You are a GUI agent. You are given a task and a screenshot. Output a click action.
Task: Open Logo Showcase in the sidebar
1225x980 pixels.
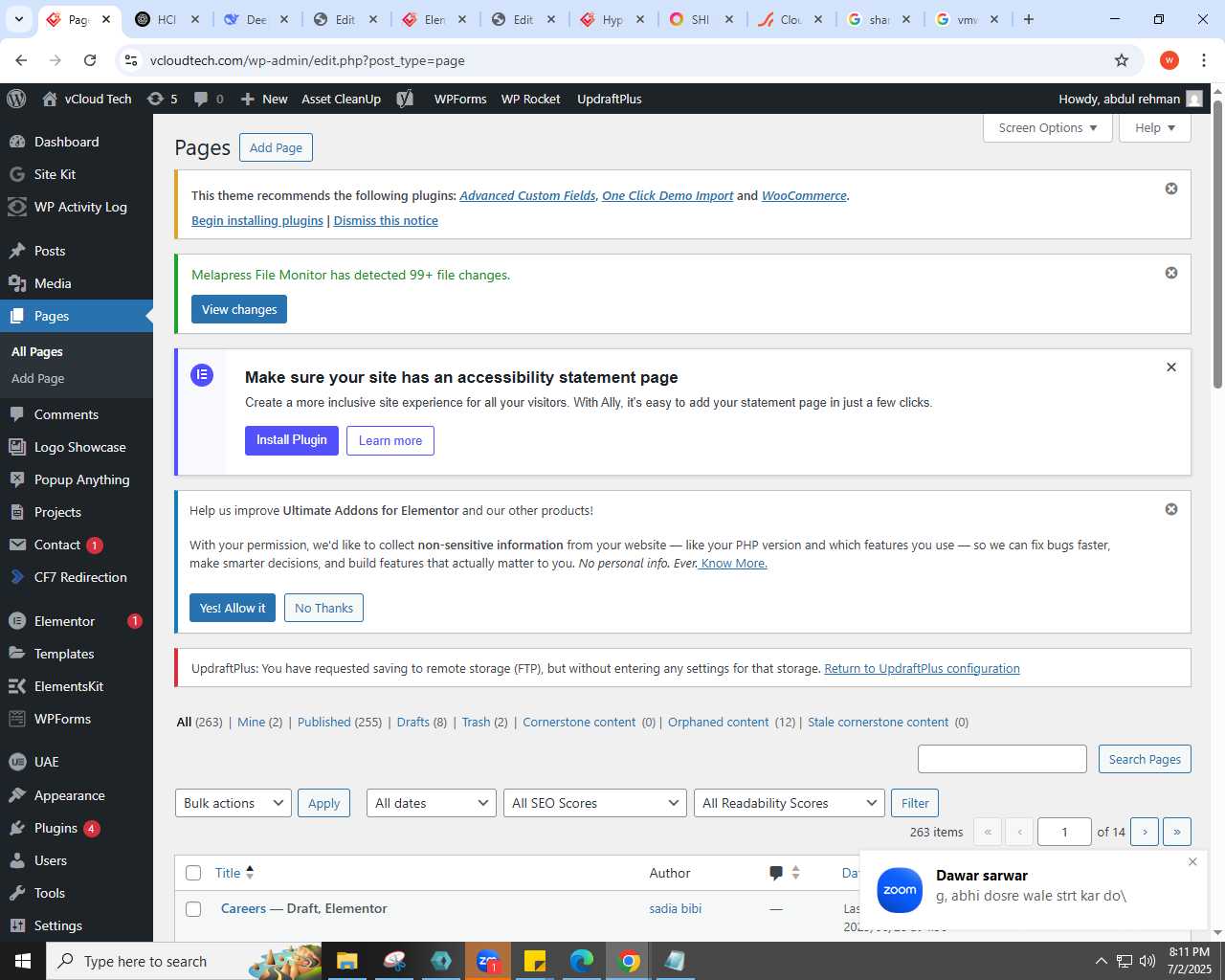pyautogui.click(x=77, y=447)
